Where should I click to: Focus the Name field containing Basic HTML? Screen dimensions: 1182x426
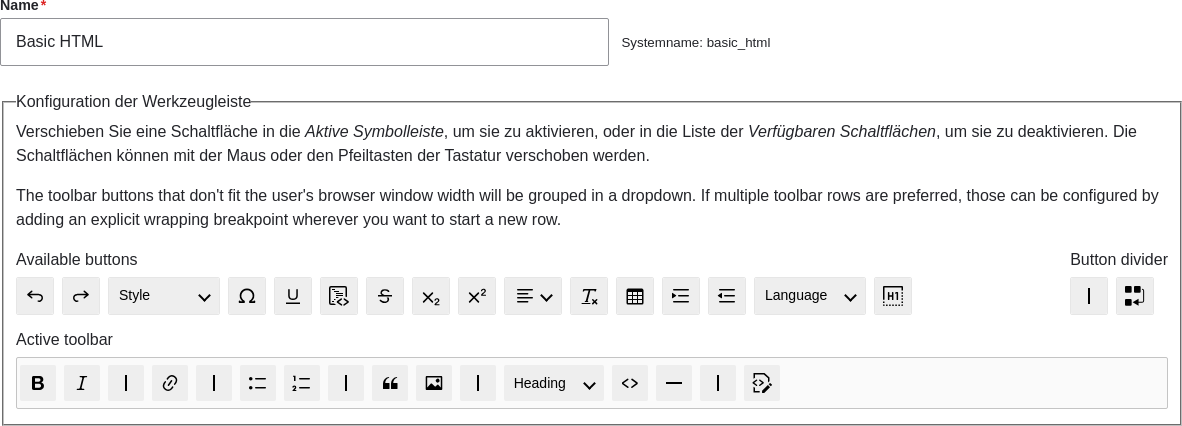[305, 42]
